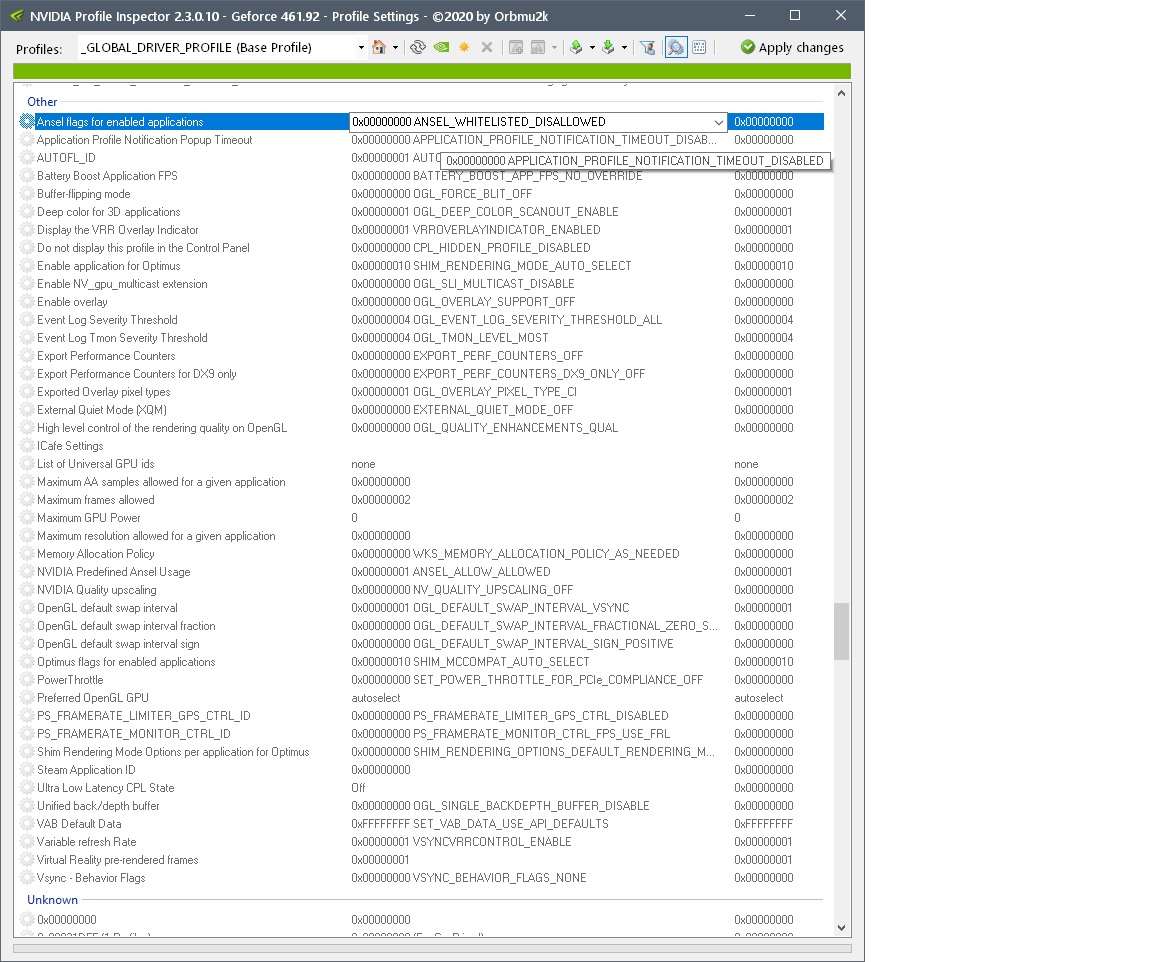Select List of Universal GPU ids row
Viewport: 1152px width, 962px height.
421,464
